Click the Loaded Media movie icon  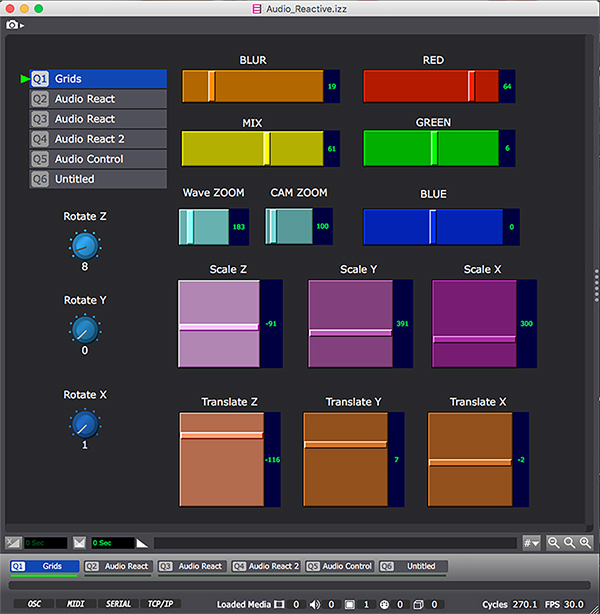pos(280,604)
